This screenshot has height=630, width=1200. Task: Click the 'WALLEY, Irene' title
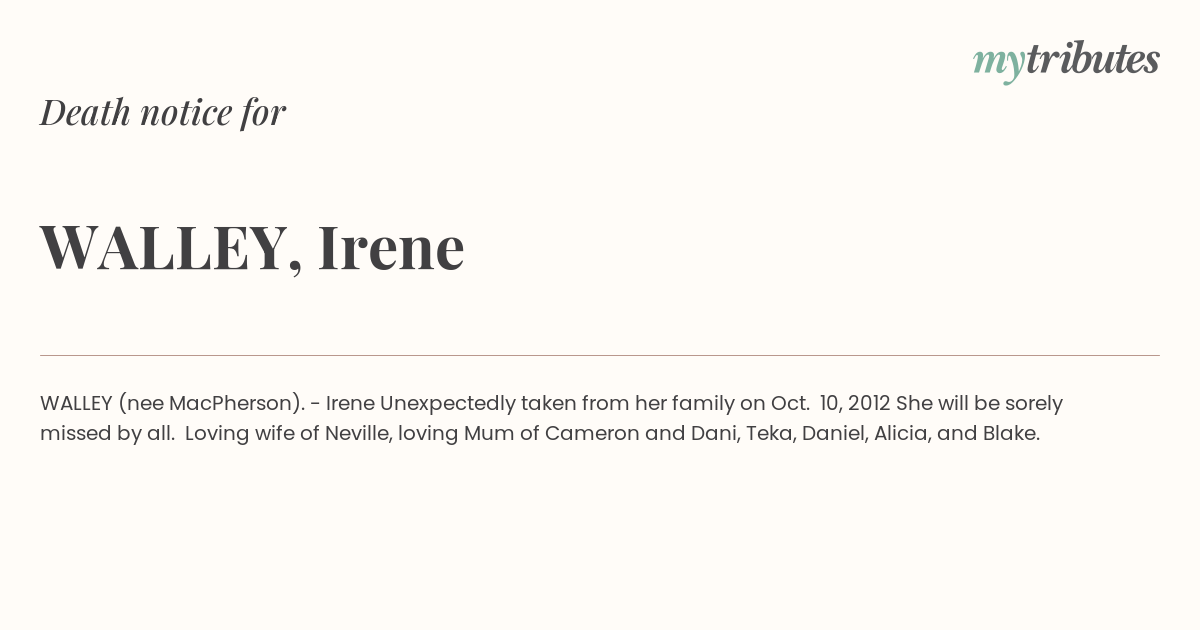[x=252, y=247]
